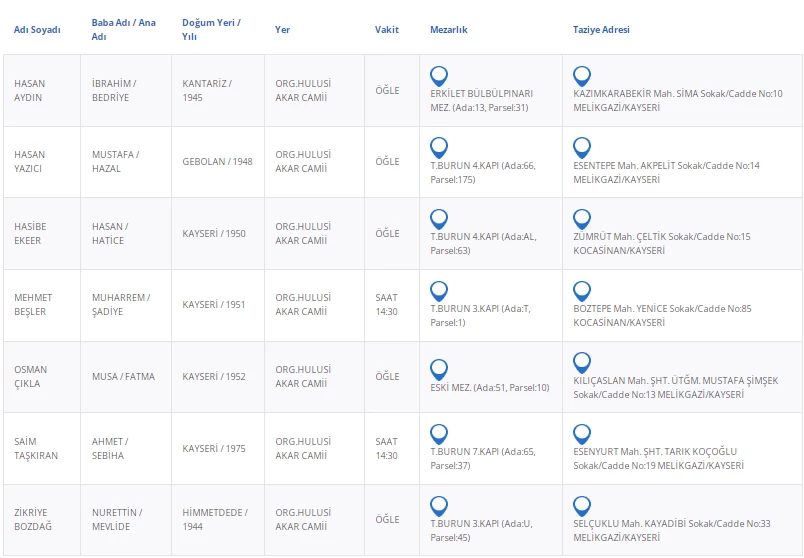Open condolence address pin for Hasan Aydın
The image size is (804, 558).
(581, 76)
